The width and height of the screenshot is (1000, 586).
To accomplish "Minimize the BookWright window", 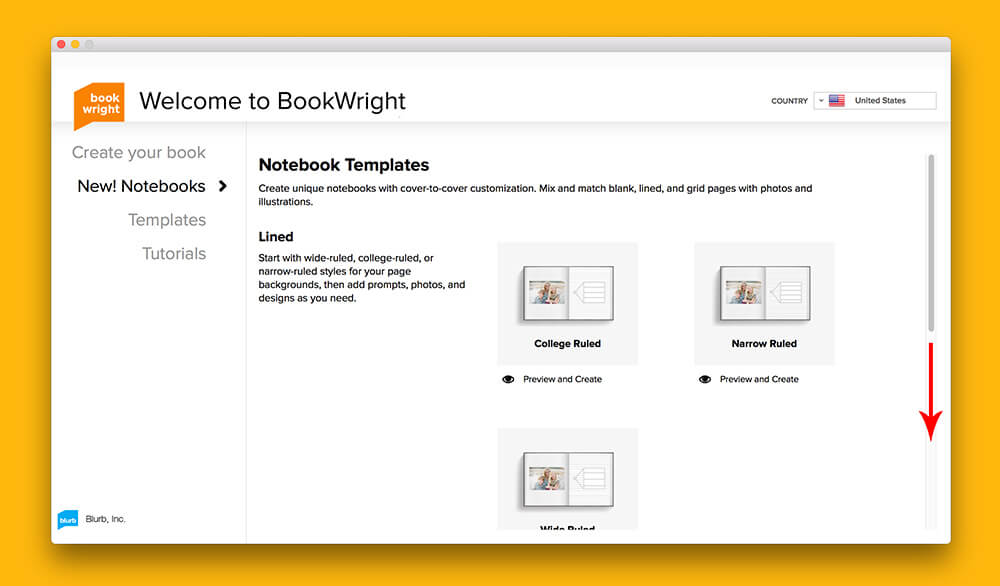I will 75,44.
